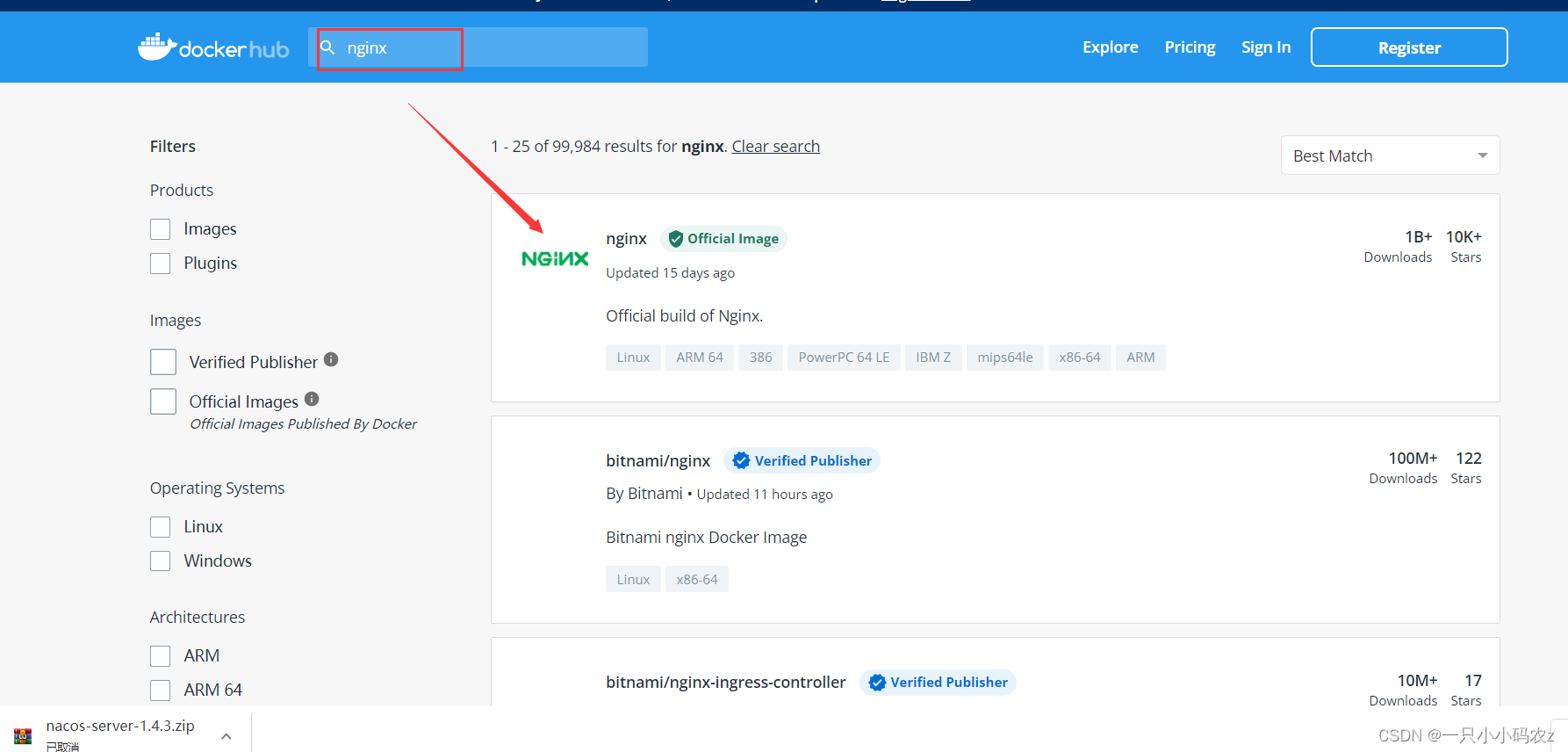1568x752 pixels.
Task: Select the ARM architecture checkbox
Action: coord(160,656)
